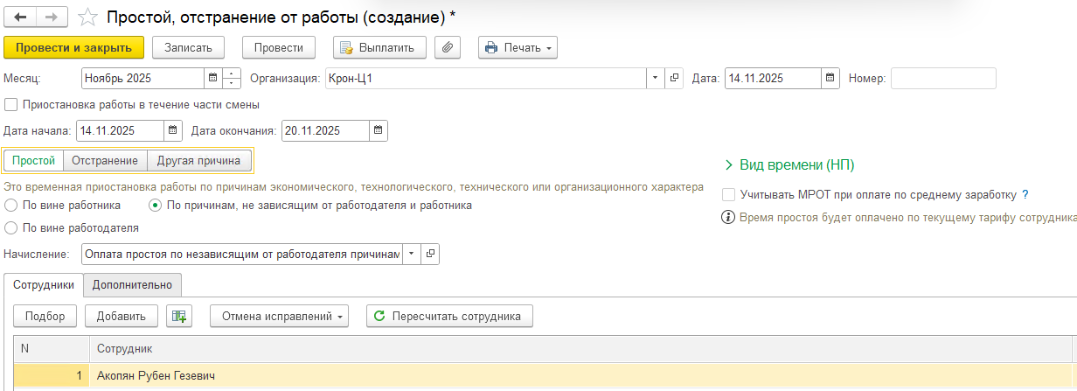Open organization Крон-Ц1 card via open icon
Viewport: 1077px width, 391px height.
tap(674, 78)
